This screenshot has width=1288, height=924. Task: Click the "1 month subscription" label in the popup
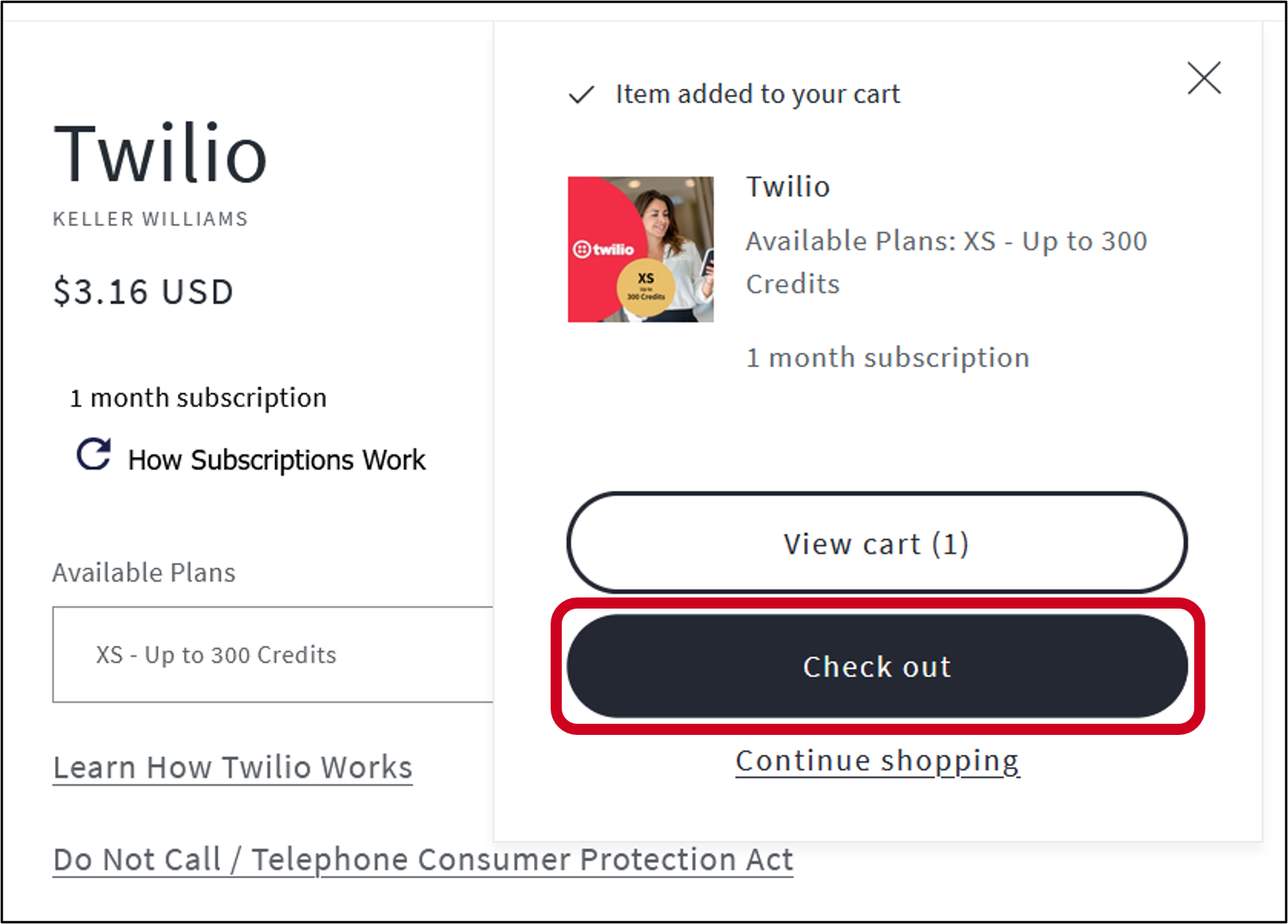coord(887,357)
